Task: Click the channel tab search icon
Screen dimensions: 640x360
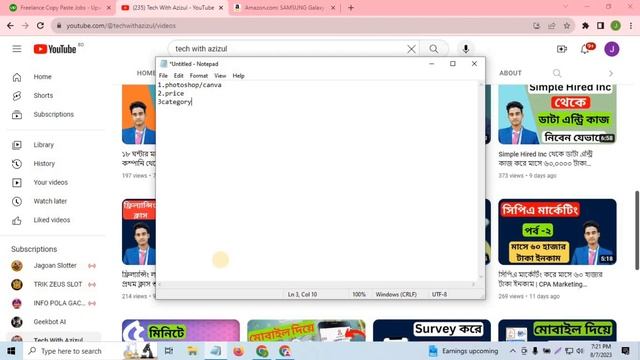Action: click(557, 73)
